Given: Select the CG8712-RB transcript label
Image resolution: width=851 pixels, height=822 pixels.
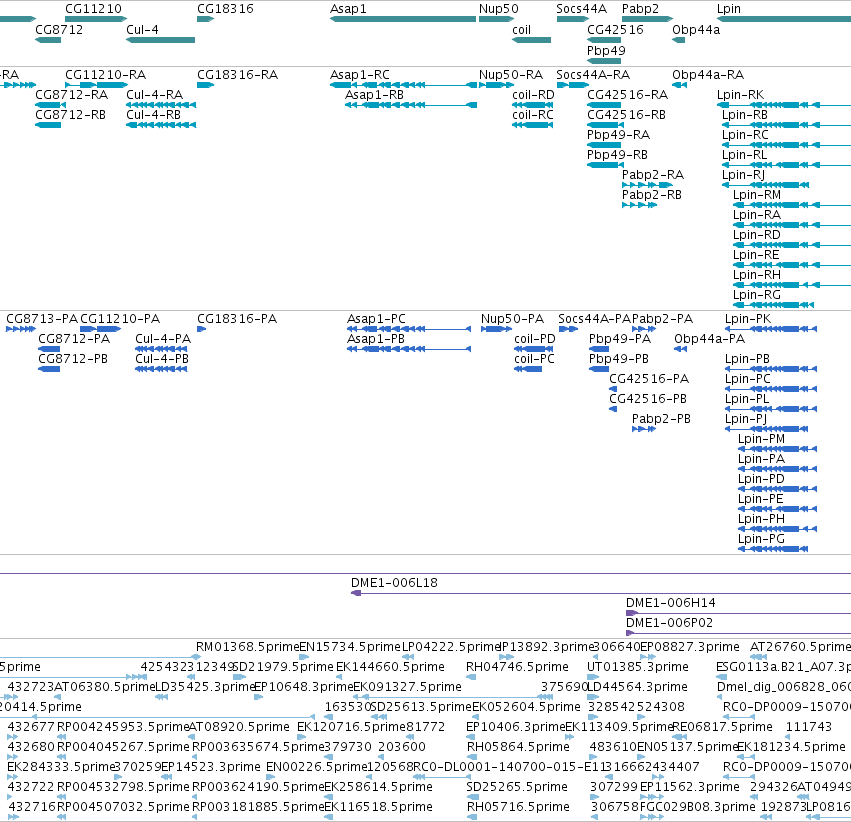Looking at the screenshot, I should pos(71,114).
